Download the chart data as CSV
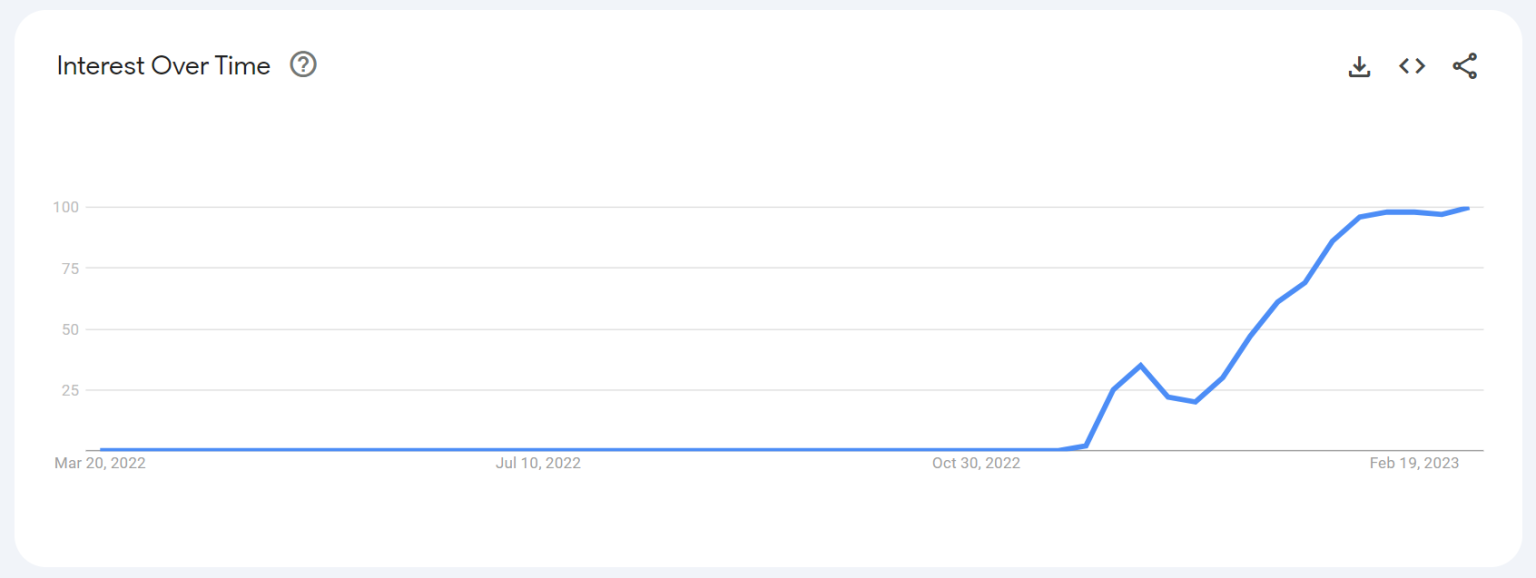 point(1359,67)
